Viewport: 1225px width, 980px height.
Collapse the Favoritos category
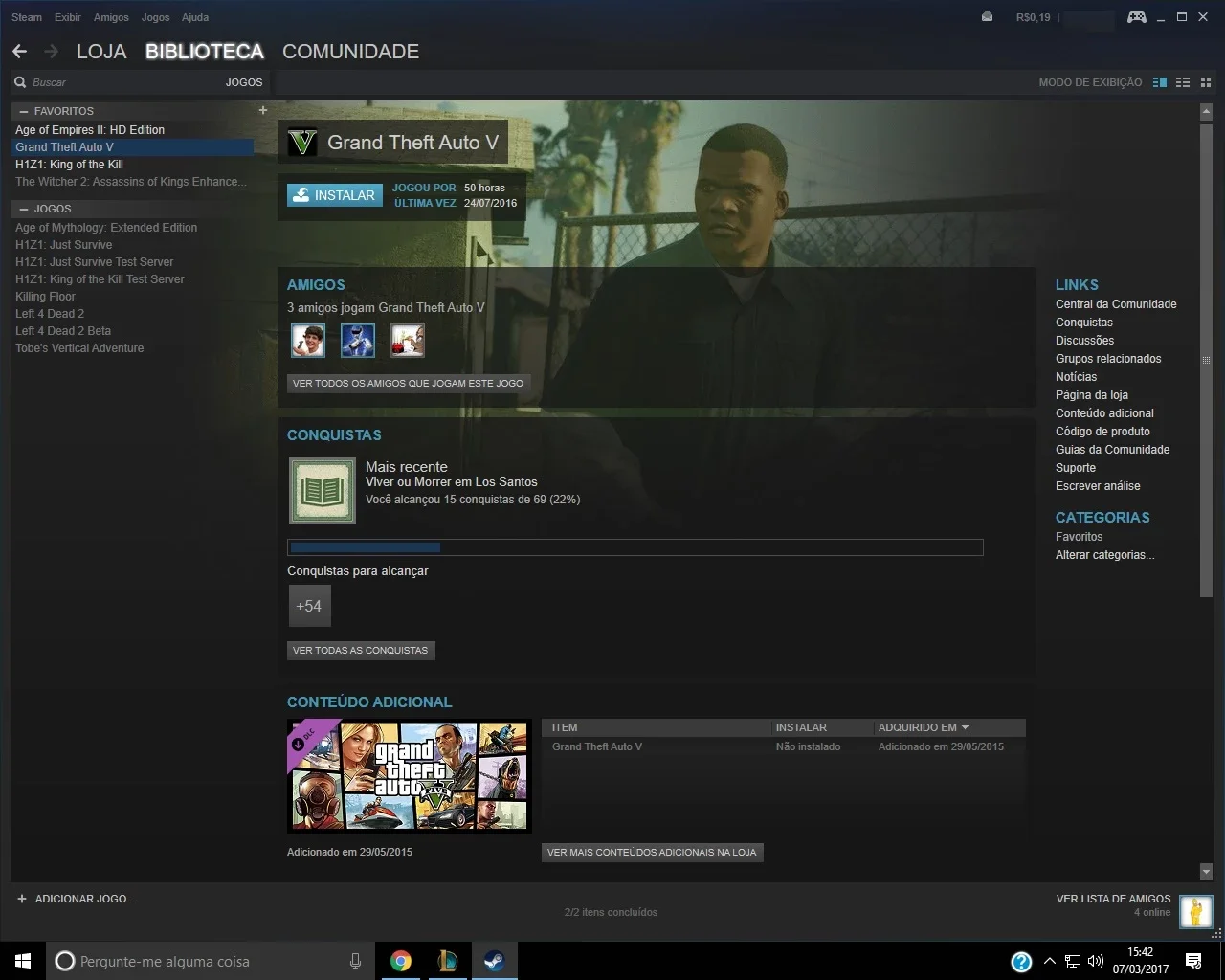tap(24, 111)
